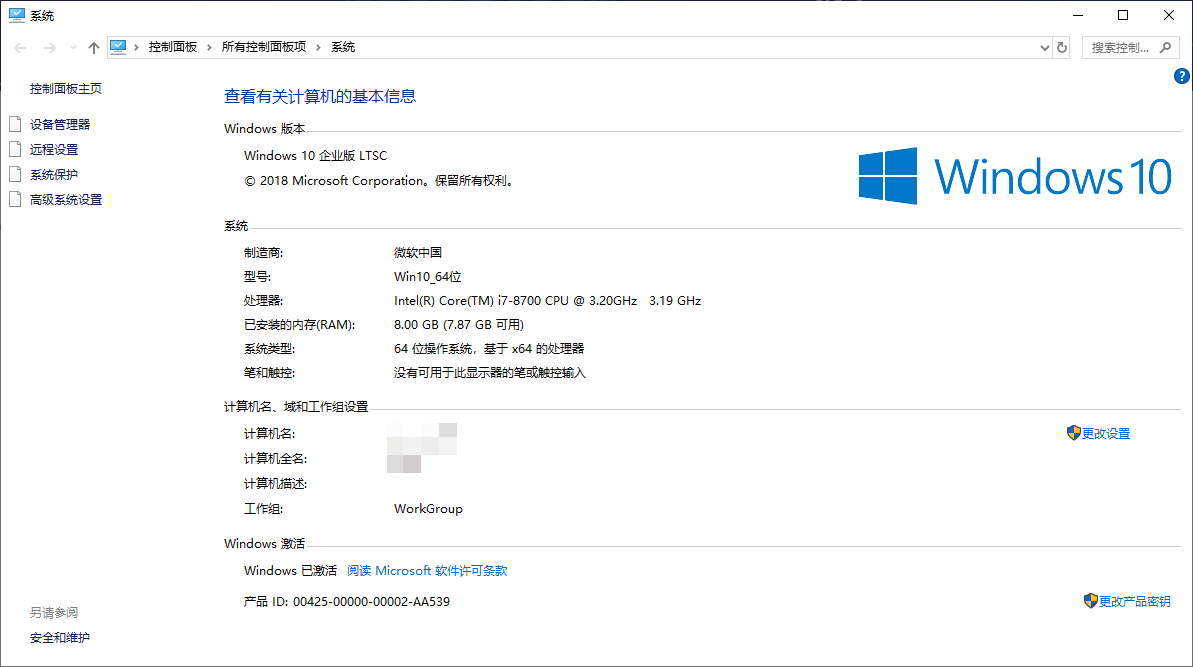Click the Windows 10 logo
This screenshot has width=1193, height=667.
1015,176
